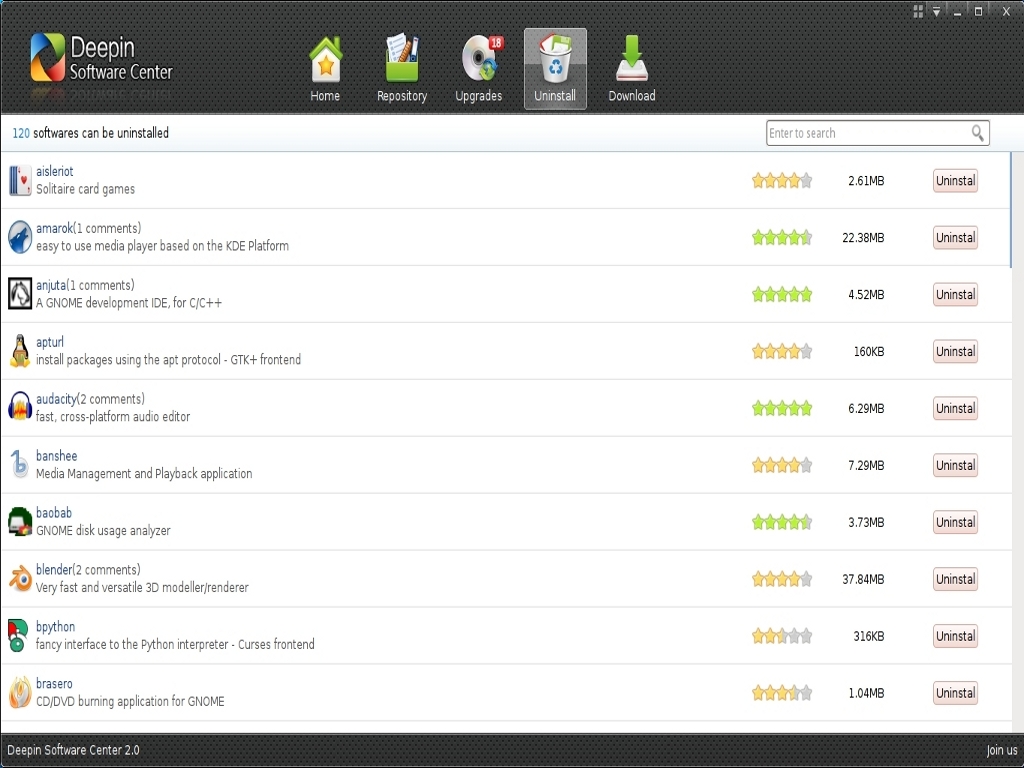Uninstall apturl
Viewport: 1024px width, 768px height.
click(955, 351)
